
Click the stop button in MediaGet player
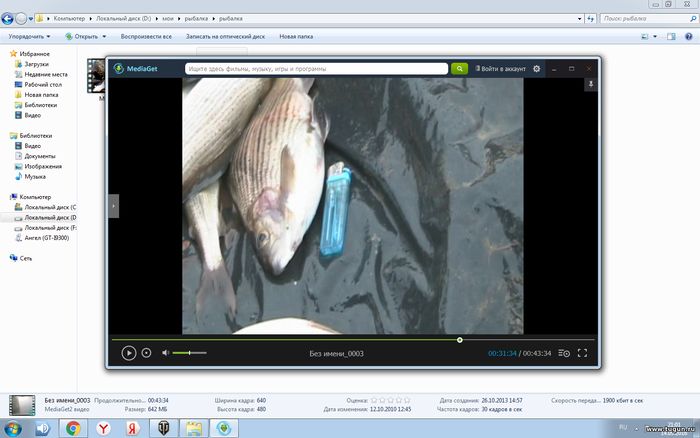pos(146,353)
